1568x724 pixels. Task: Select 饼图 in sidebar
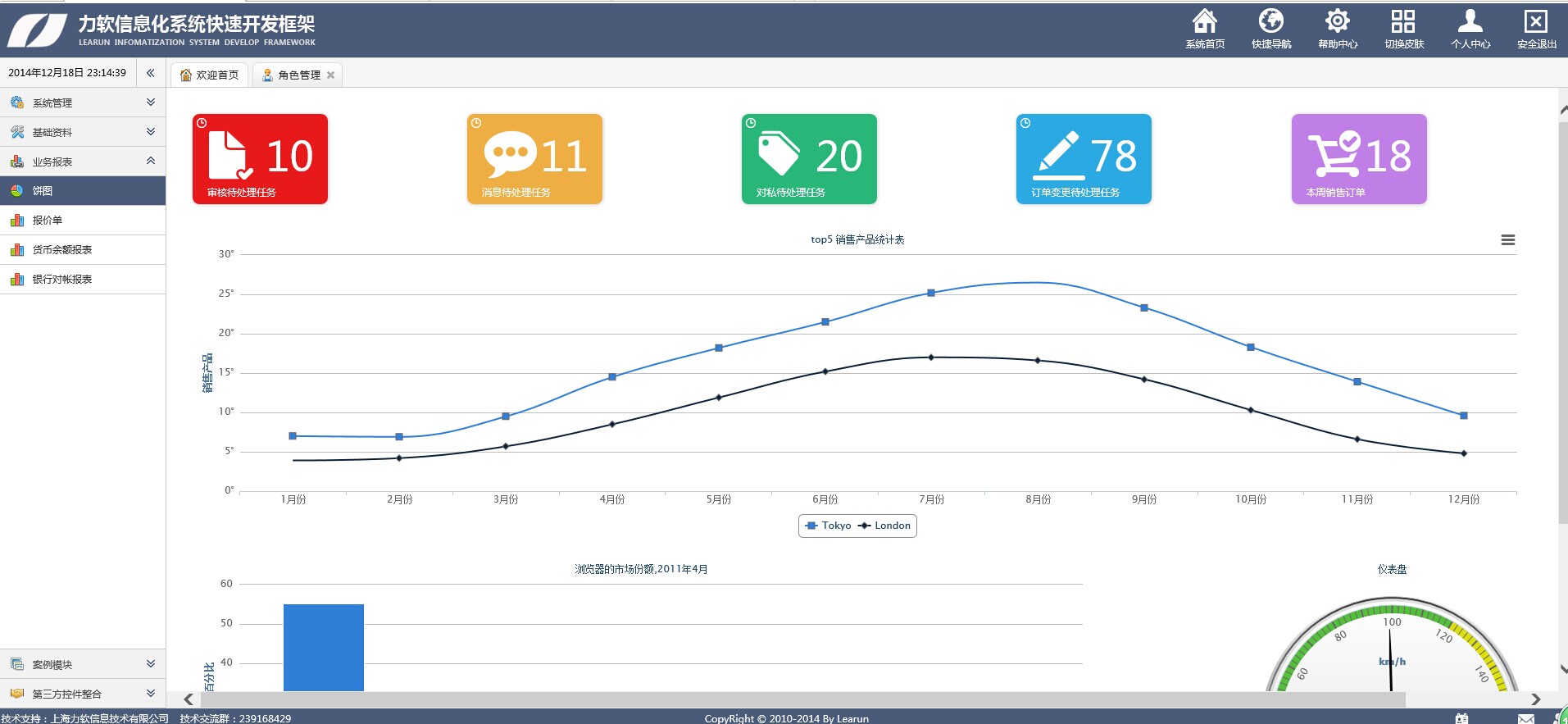coord(83,191)
